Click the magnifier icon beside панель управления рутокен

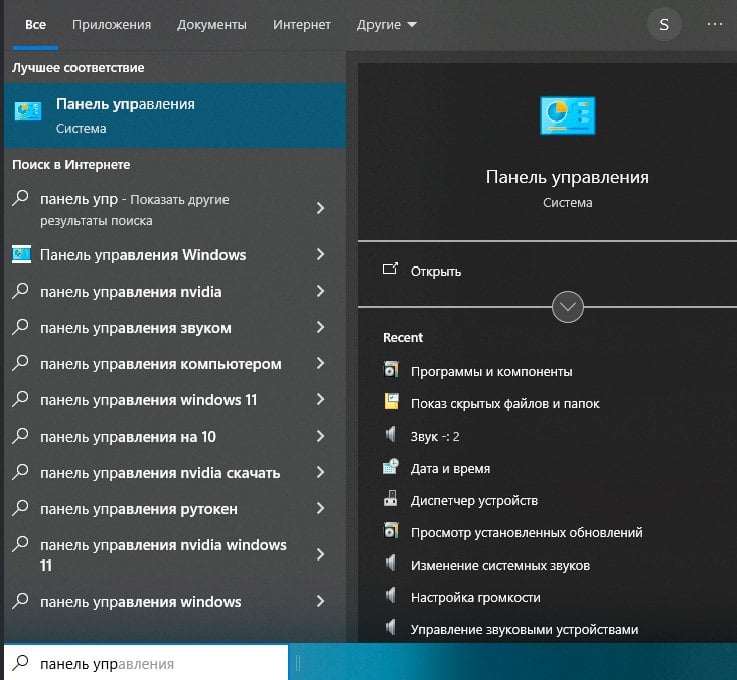pyautogui.click(x=21, y=508)
